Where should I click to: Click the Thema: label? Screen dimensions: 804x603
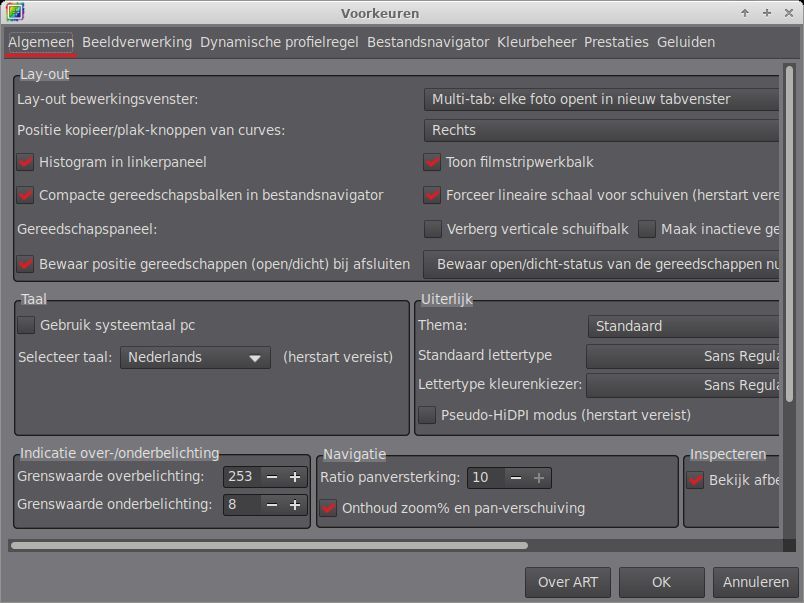pyautogui.click(x=443, y=325)
